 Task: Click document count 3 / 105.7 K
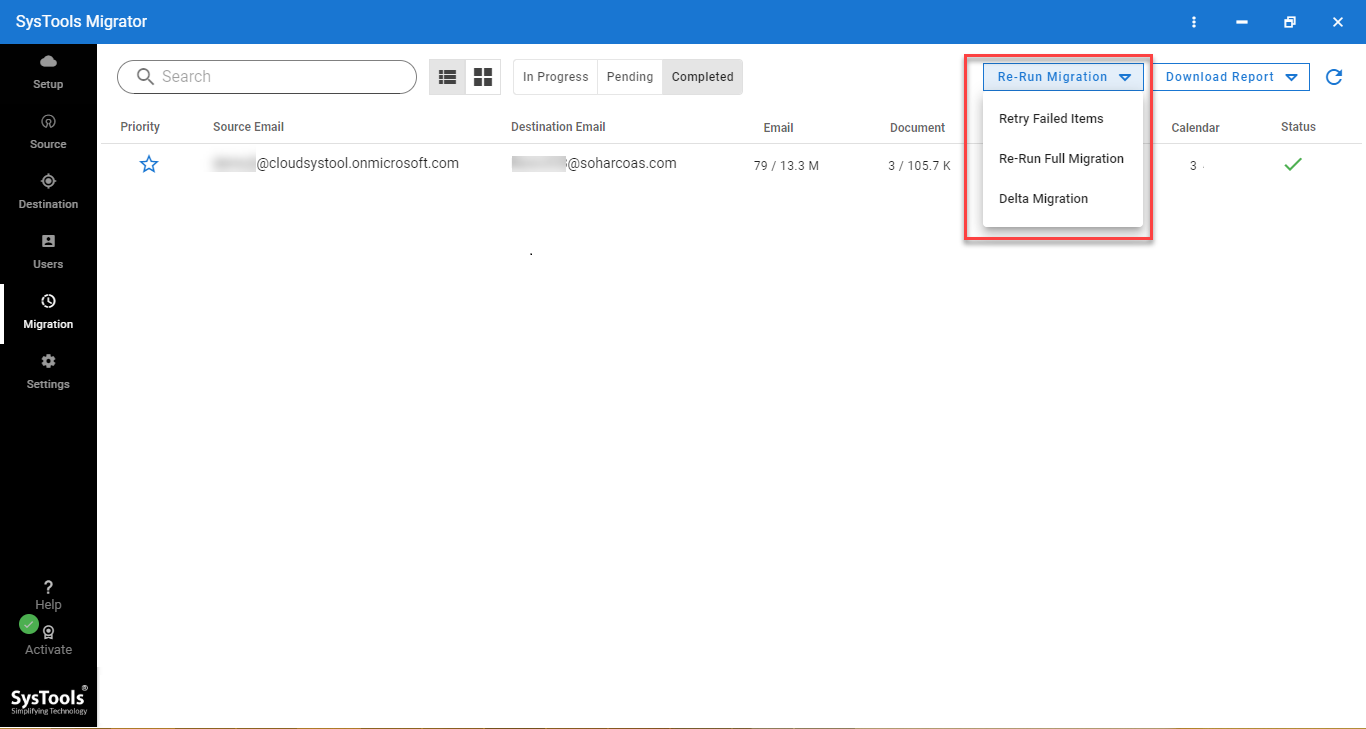tap(919, 166)
